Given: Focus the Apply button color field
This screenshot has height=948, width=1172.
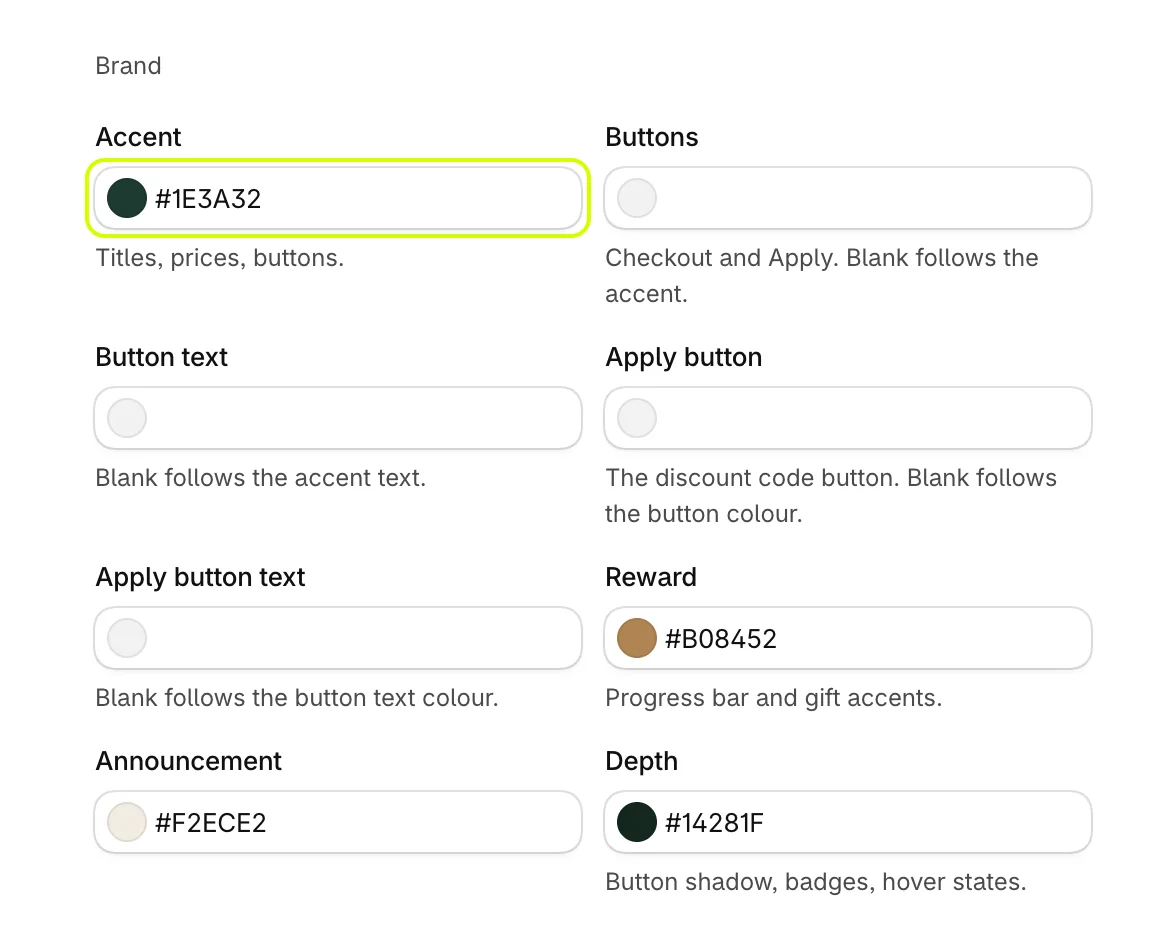Looking at the screenshot, I should point(848,418).
